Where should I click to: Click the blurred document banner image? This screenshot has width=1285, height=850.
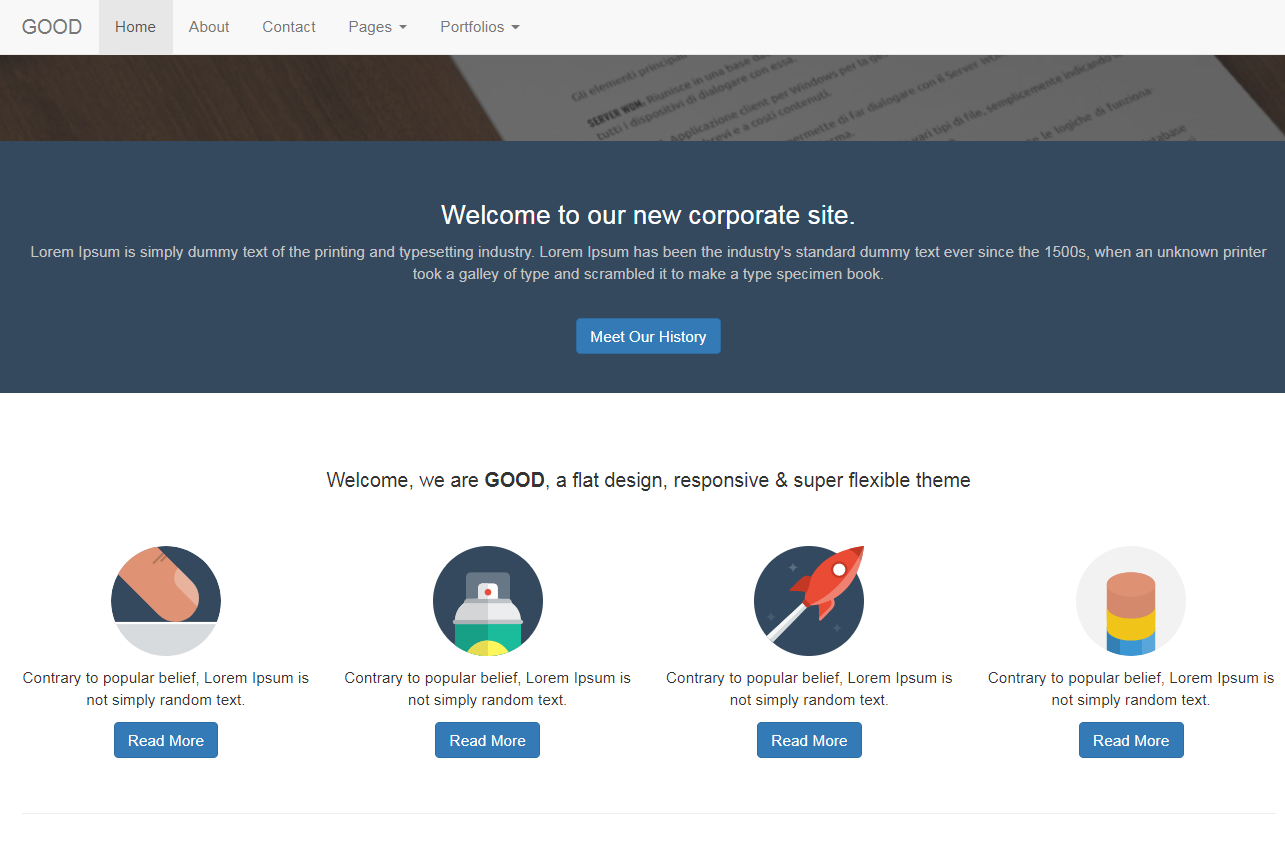(642, 98)
